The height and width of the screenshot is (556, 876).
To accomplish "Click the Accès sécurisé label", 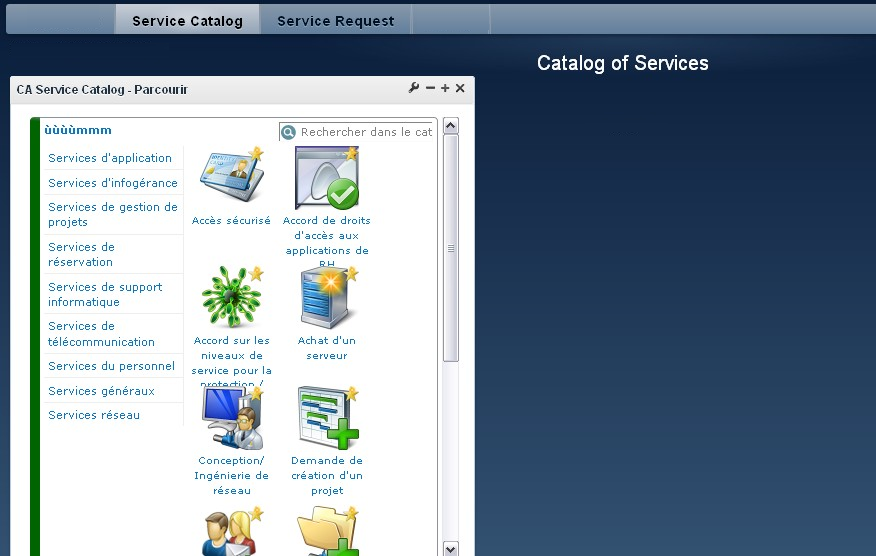I will [x=231, y=221].
